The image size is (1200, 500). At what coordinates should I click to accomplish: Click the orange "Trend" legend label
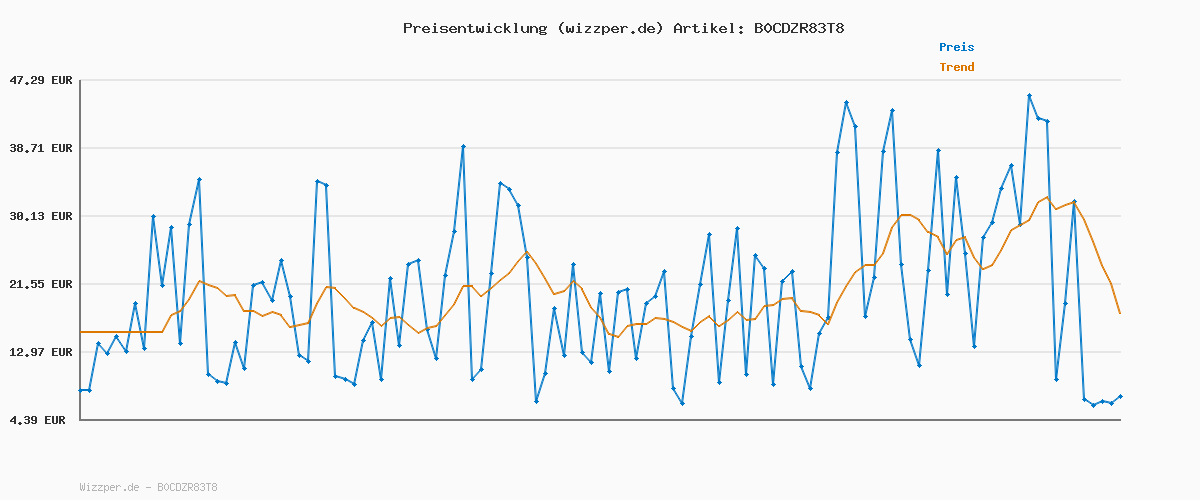click(x=956, y=67)
